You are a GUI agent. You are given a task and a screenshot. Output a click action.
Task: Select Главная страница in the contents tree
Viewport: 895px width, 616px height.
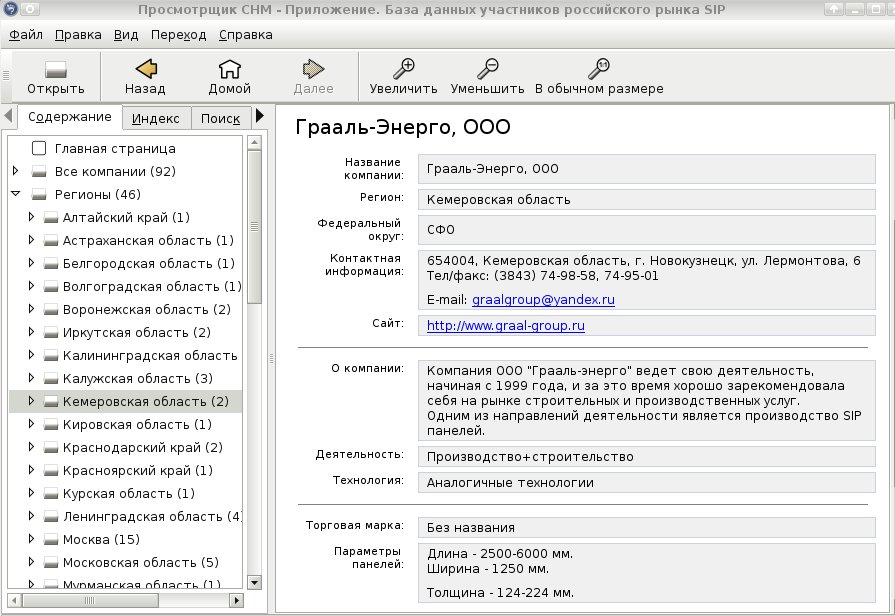tap(115, 148)
